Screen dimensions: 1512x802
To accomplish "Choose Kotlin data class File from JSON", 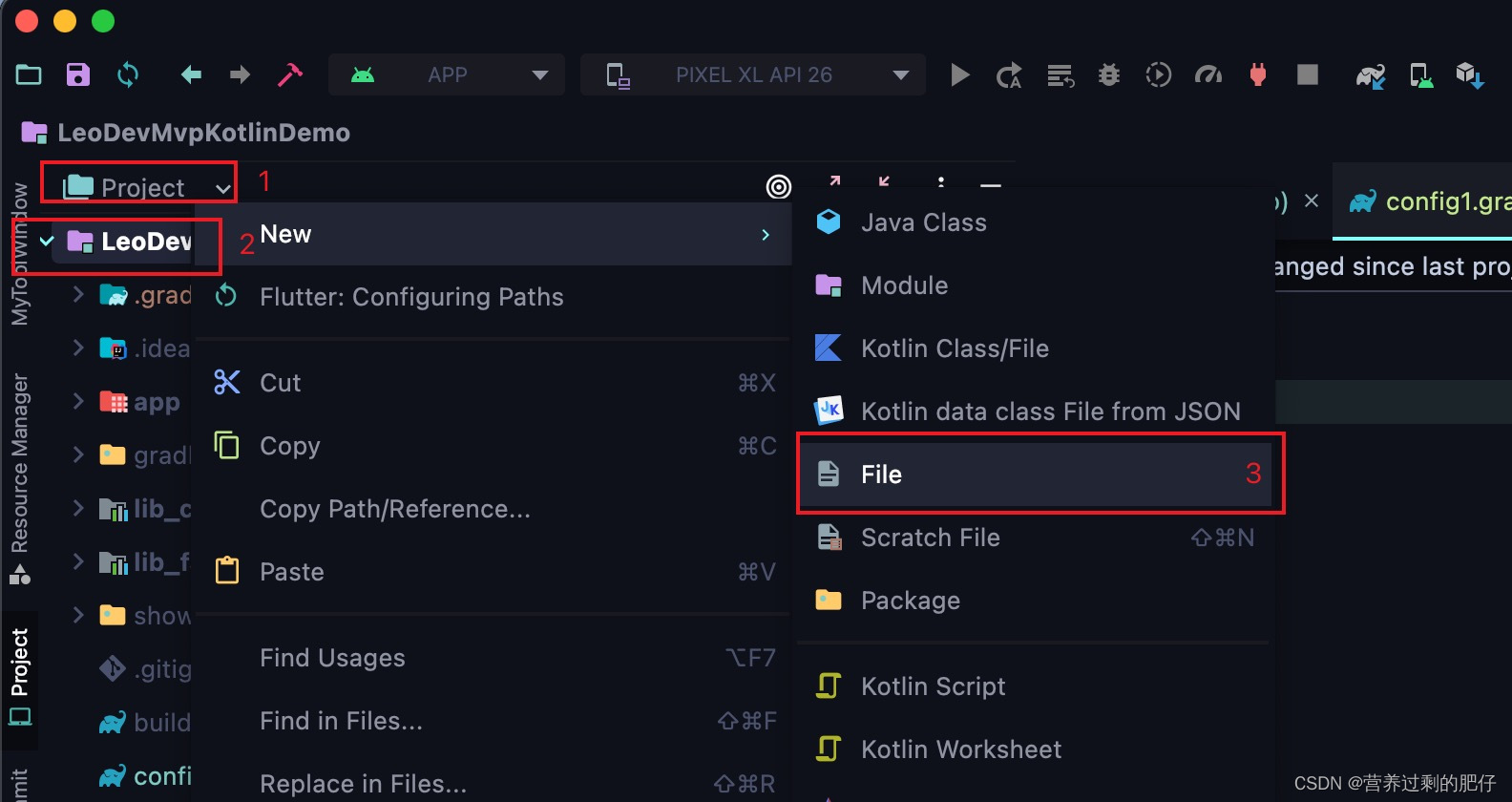I will tap(1036, 412).
